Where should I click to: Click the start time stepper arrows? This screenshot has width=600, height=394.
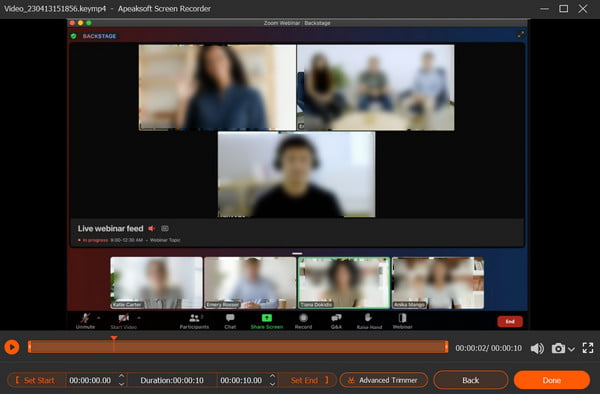pyautogui.click(x=121, y=380)
